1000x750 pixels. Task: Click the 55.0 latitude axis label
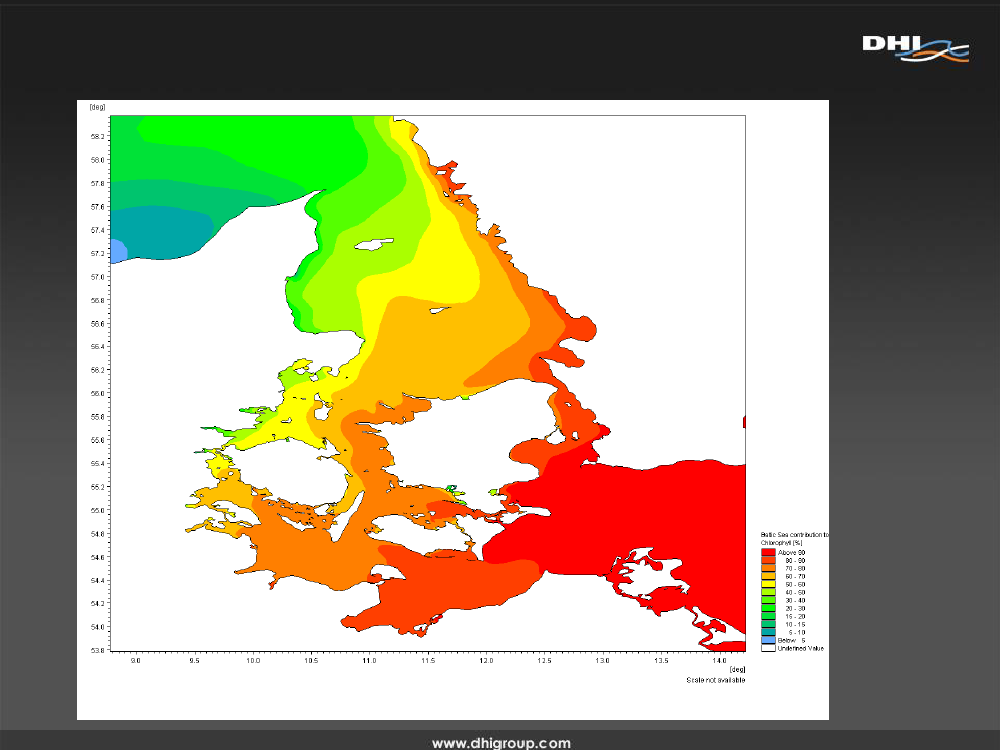click(x=98, y=511)
